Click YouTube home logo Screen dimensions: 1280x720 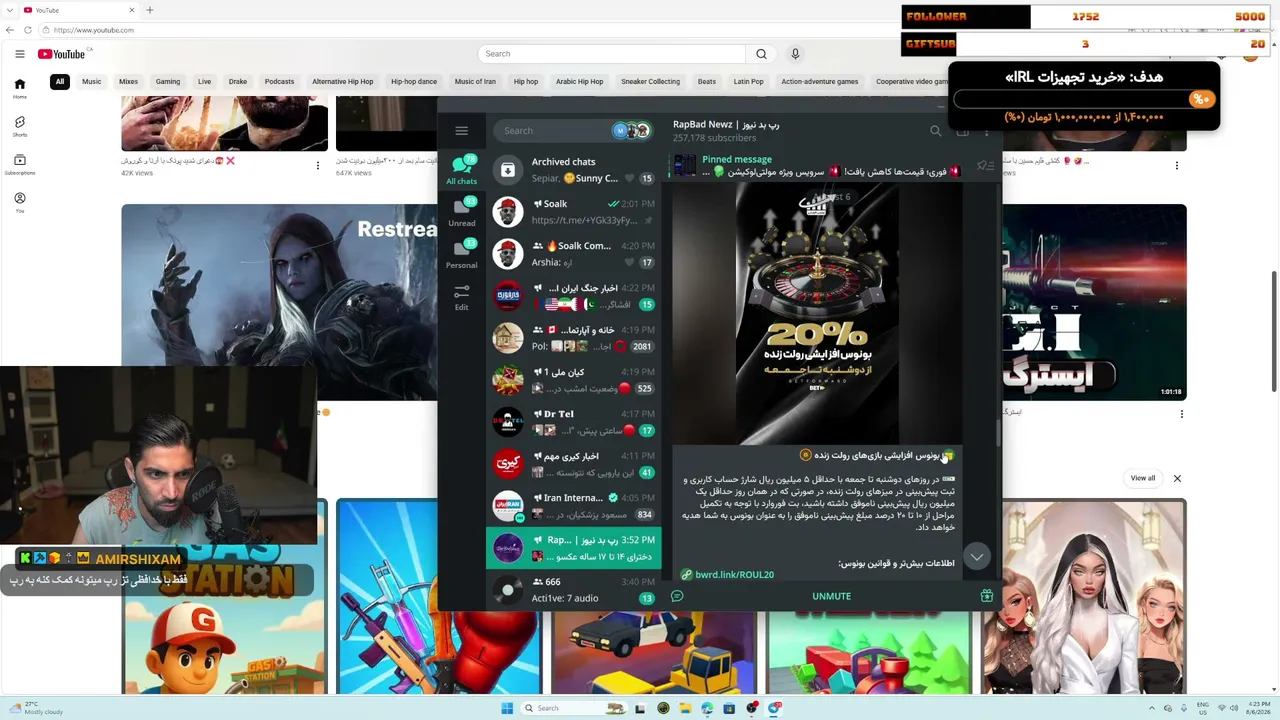coord(62,54)
